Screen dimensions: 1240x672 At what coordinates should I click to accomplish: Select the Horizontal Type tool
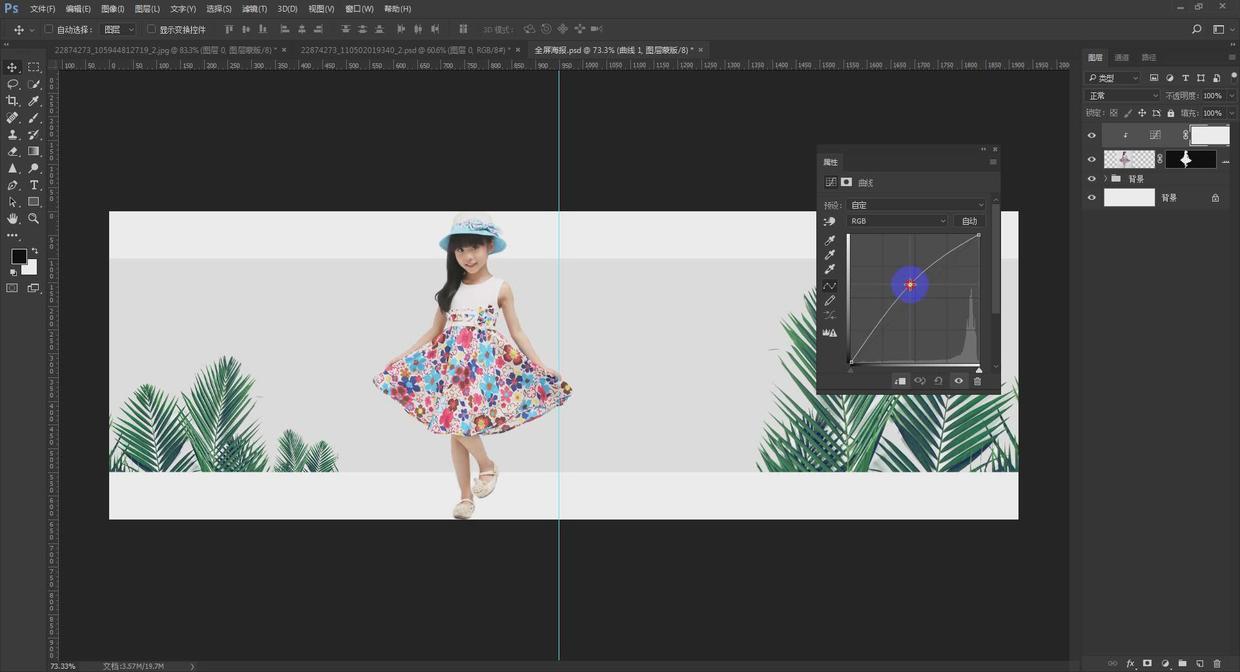click(x=34, y=185)
